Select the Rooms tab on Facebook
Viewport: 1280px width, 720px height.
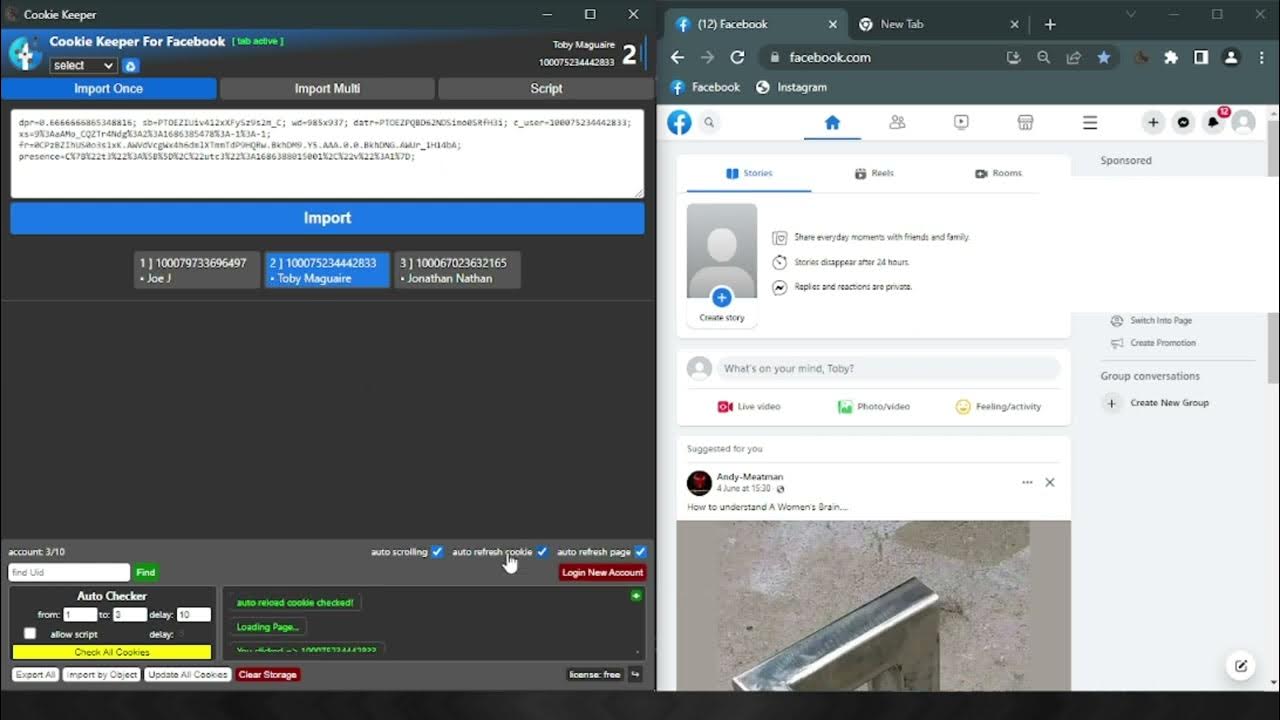point(998,173)
